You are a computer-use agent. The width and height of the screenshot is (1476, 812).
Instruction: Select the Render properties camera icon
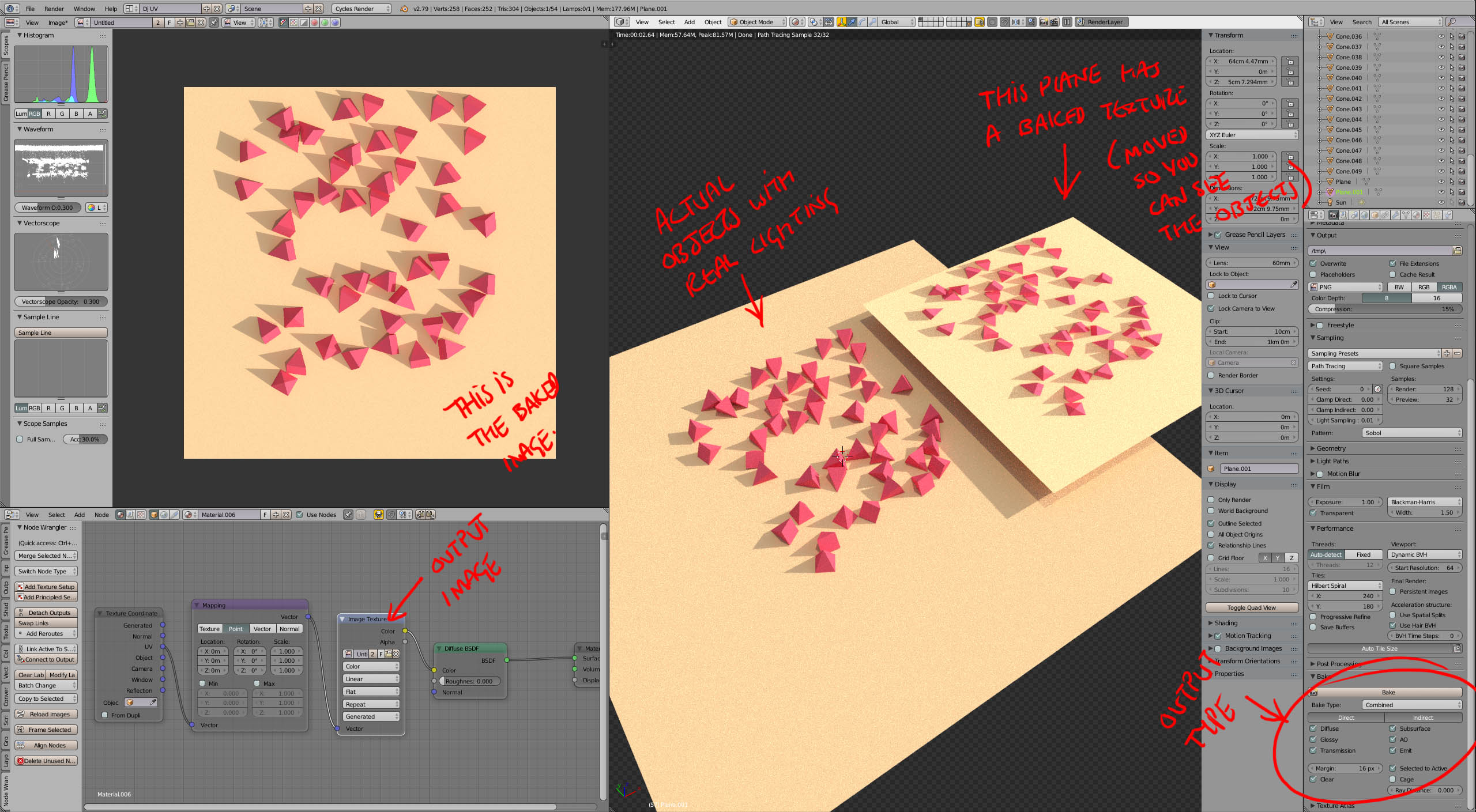(x=1334, y=214)
